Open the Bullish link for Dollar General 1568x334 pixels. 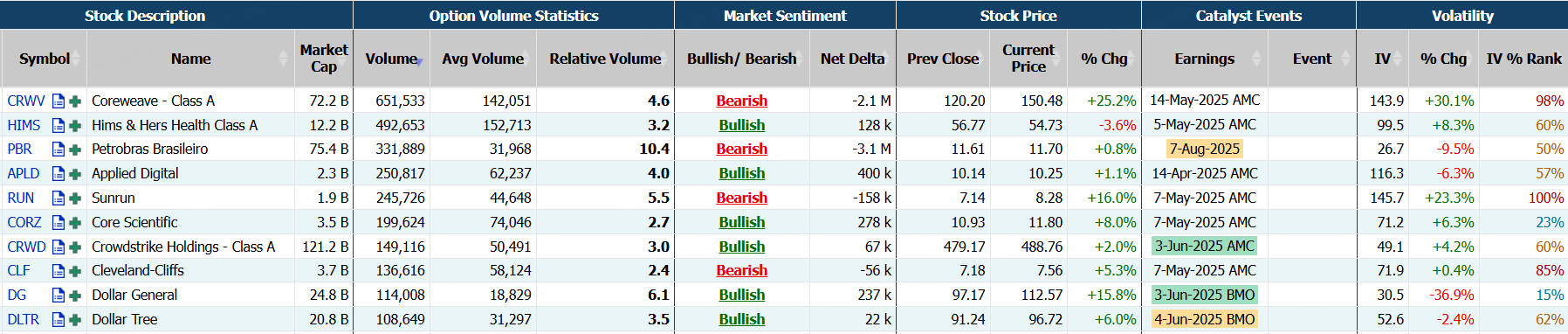pyautogui.click(x=741, y=296)
